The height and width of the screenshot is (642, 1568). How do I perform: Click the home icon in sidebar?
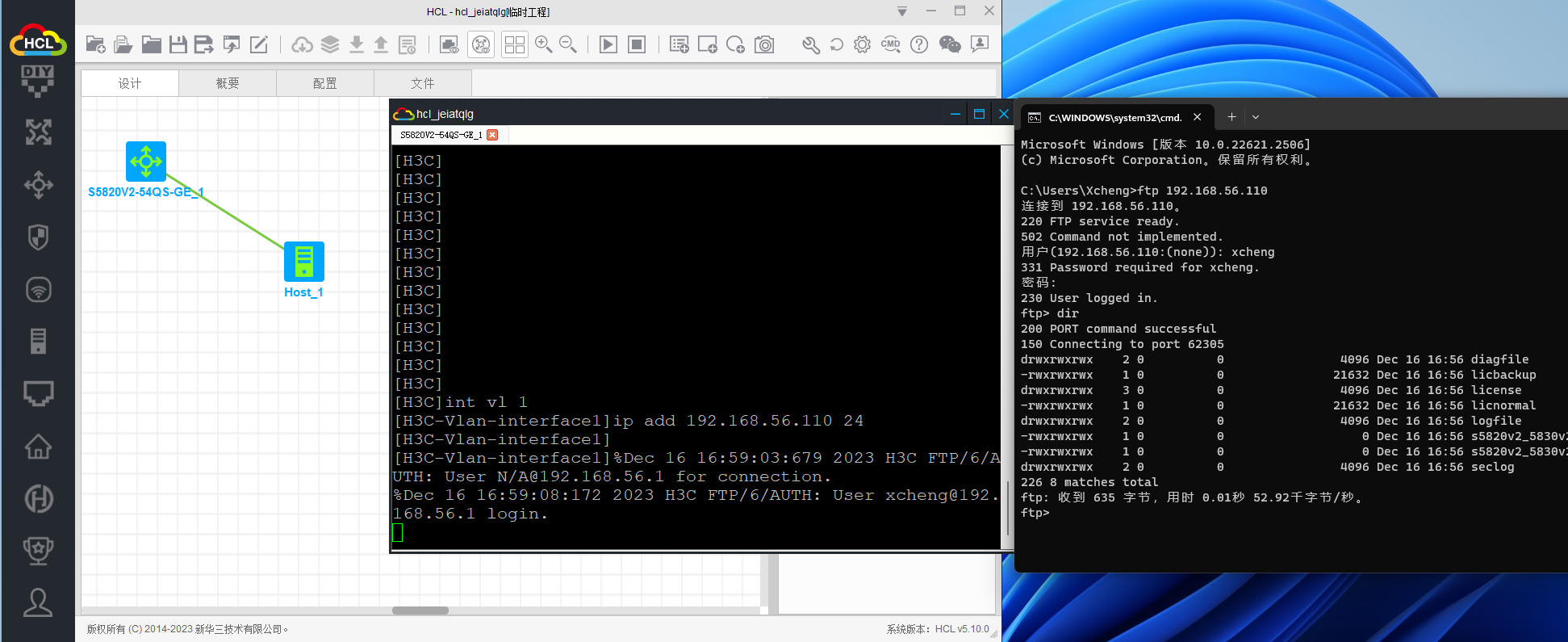pos(38,446)
